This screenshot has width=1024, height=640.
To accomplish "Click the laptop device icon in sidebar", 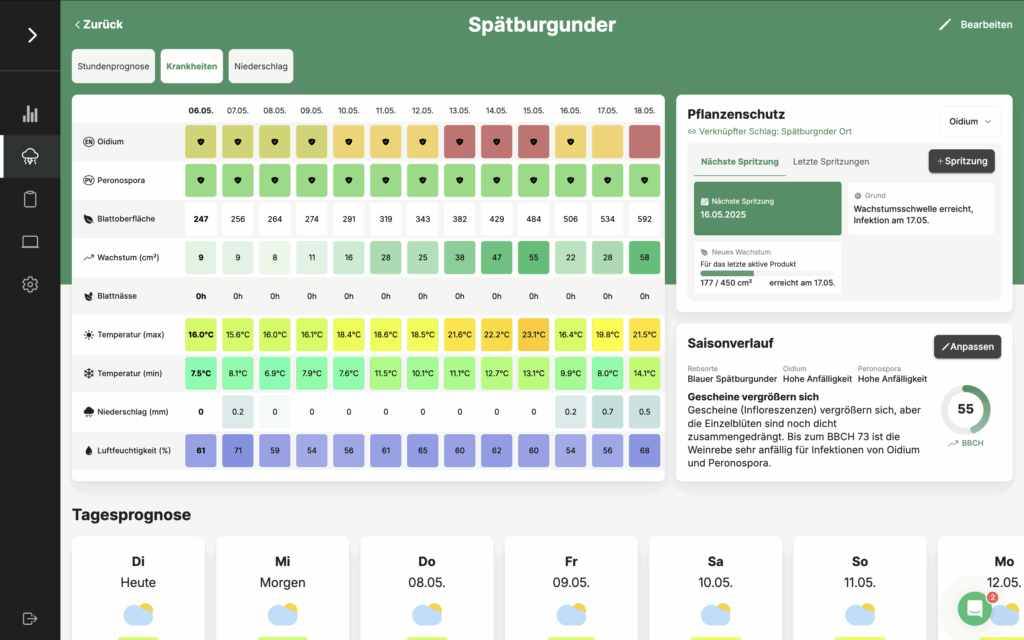I will [30, 242].
